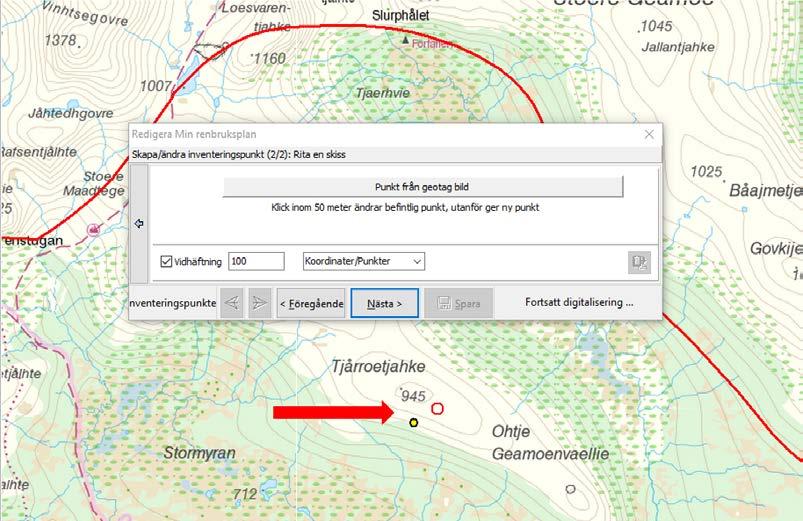The image size is (803, 521).
Task: Click the yellow inventory point on map
Action: 414,423
